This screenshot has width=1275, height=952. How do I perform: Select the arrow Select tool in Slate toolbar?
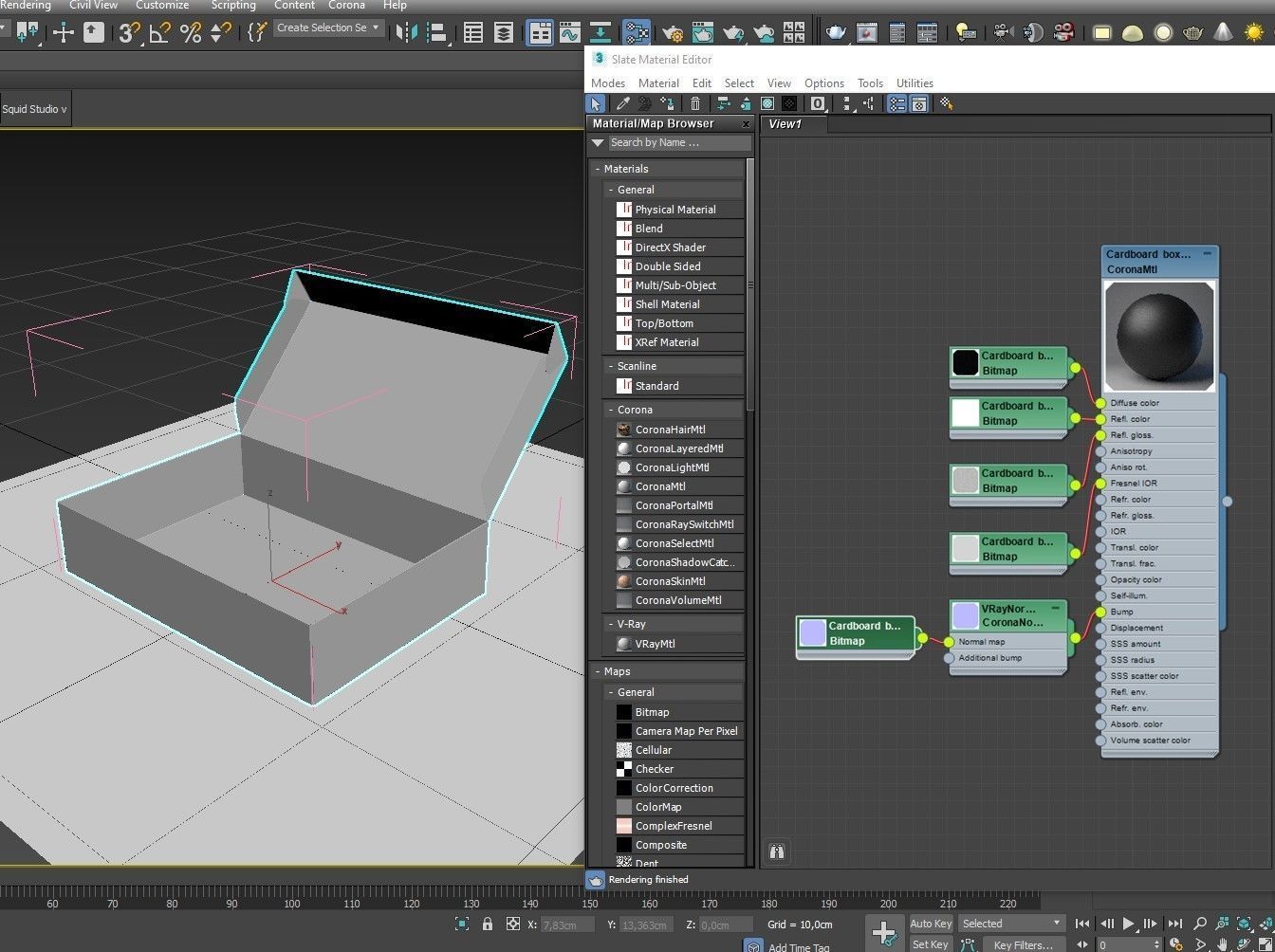pos(596,103)
